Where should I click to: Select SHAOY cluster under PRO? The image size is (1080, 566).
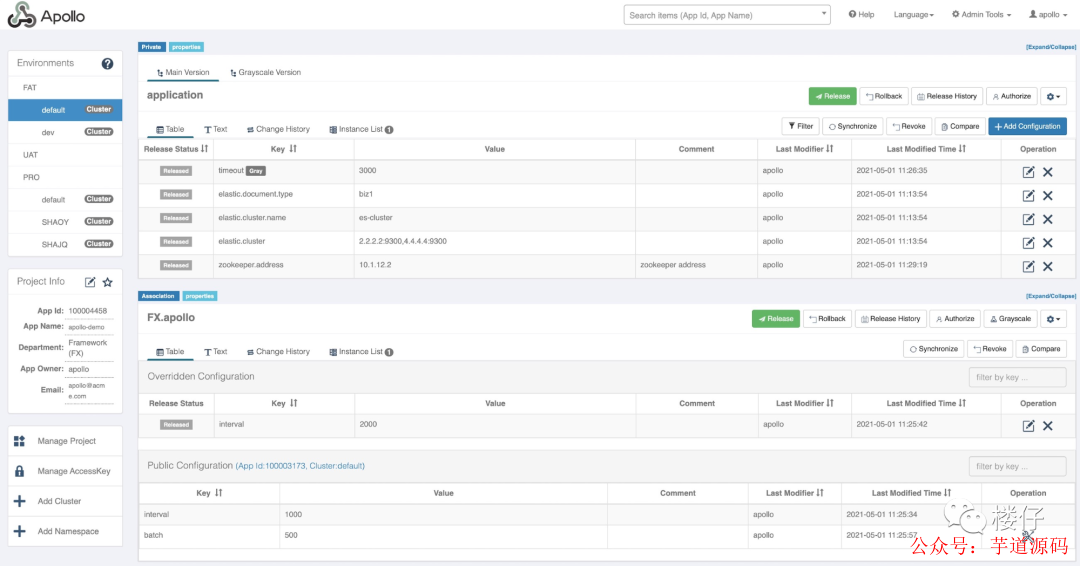pos(65,222)
